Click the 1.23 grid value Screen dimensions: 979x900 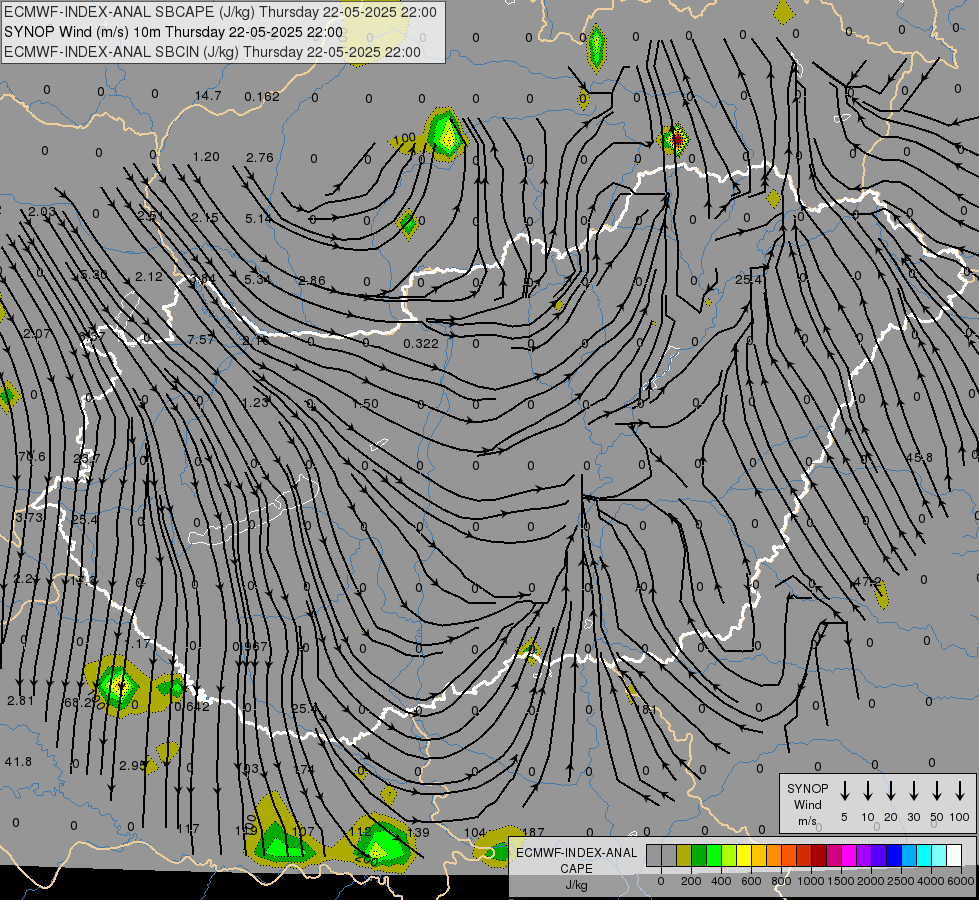(255, 402)
